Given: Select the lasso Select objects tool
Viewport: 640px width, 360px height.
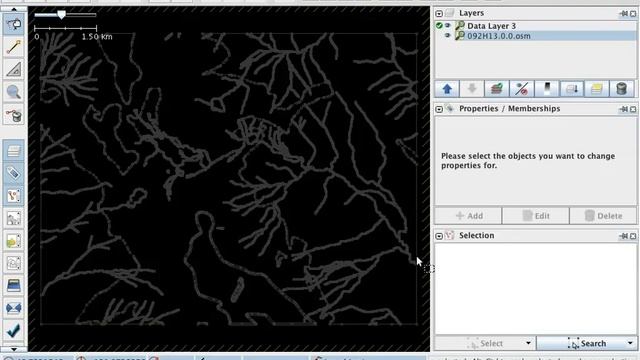Looking at the screenshot, I should click(14, 24).
